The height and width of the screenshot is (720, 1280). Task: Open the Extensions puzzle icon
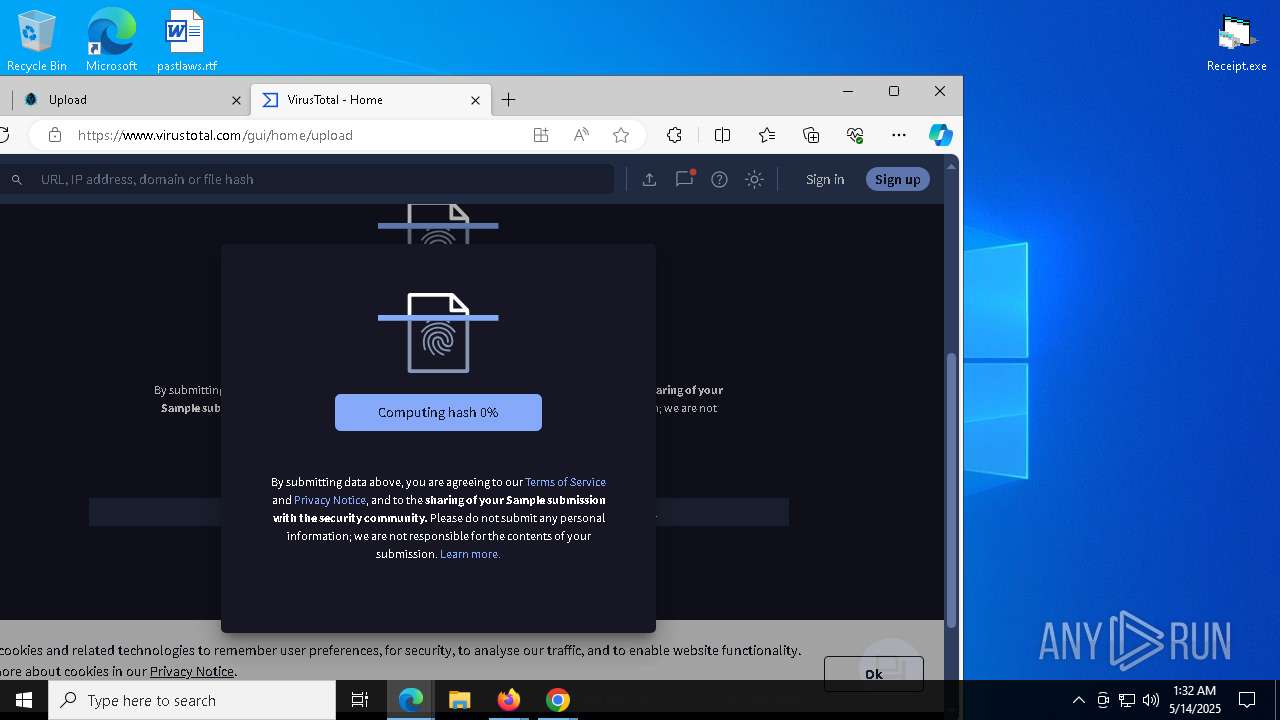click(674, 135)
